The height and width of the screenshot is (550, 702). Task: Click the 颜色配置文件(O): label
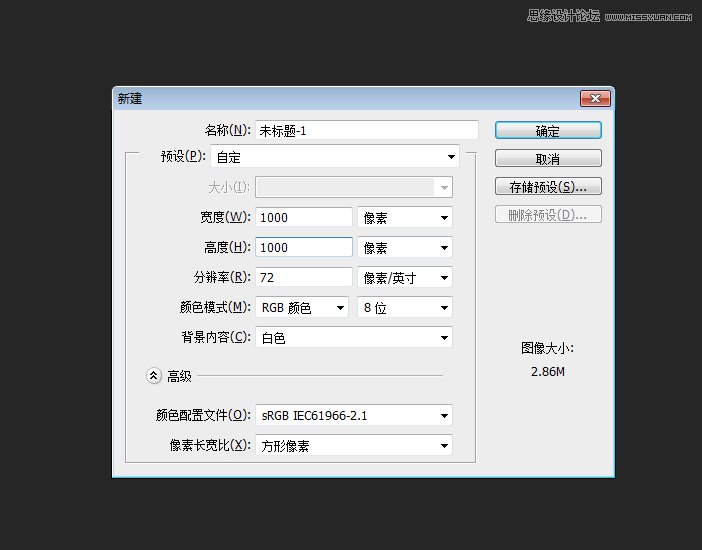pyautogui.click(x=203, y=415)
